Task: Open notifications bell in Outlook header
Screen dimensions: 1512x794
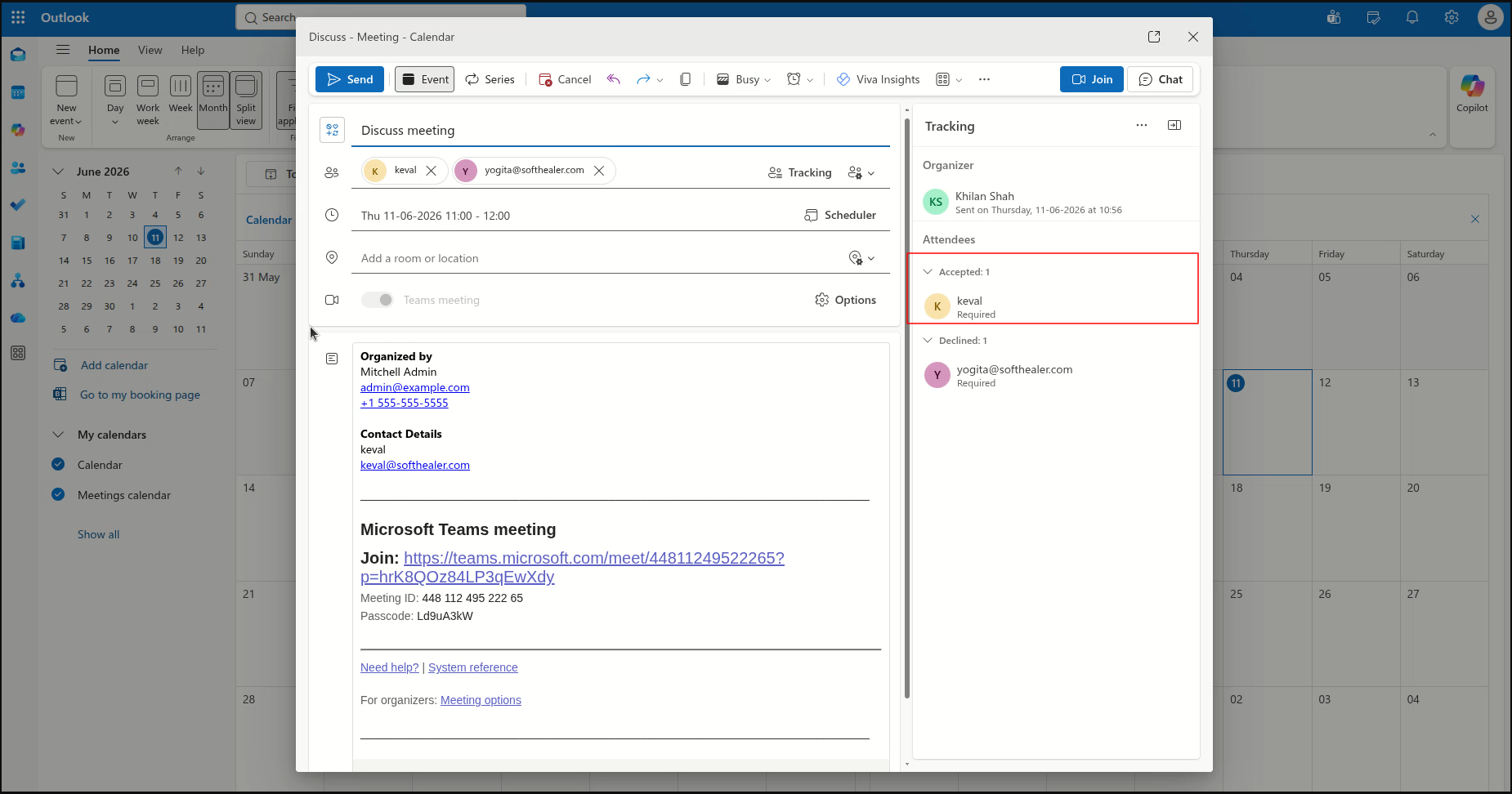Action: (1412, 17)
